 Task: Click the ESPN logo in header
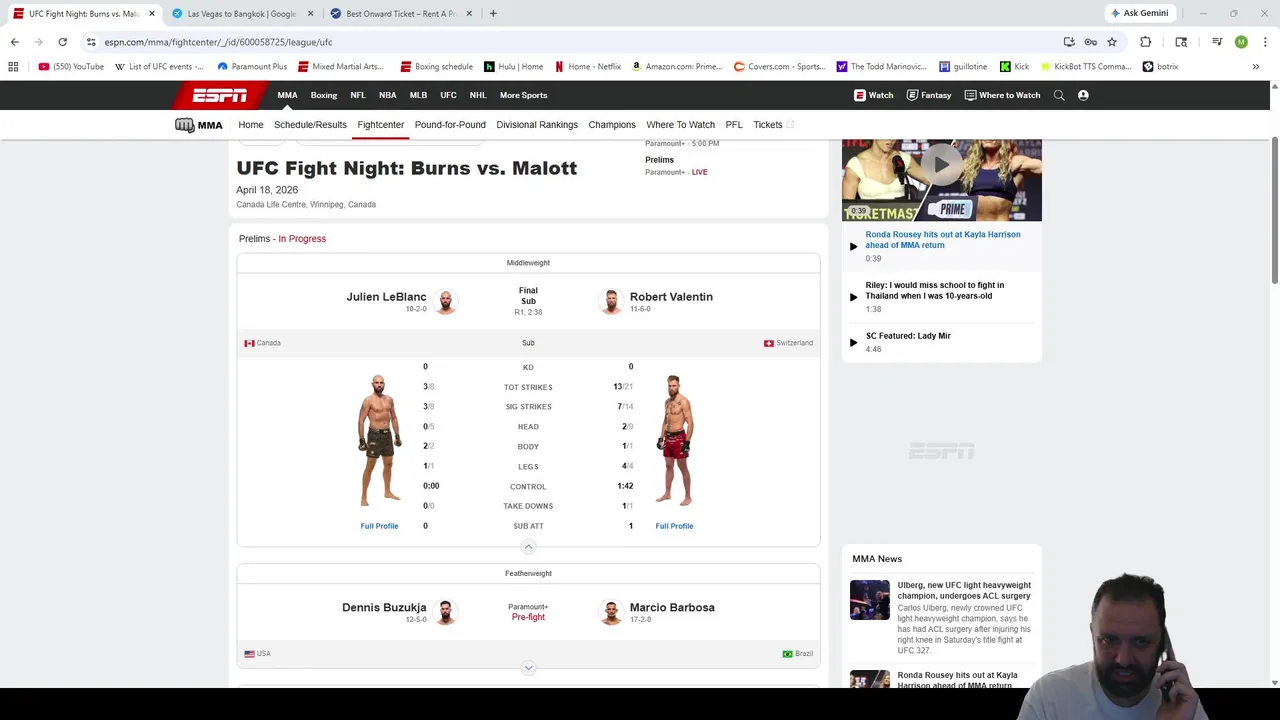[x=220, y=95]
